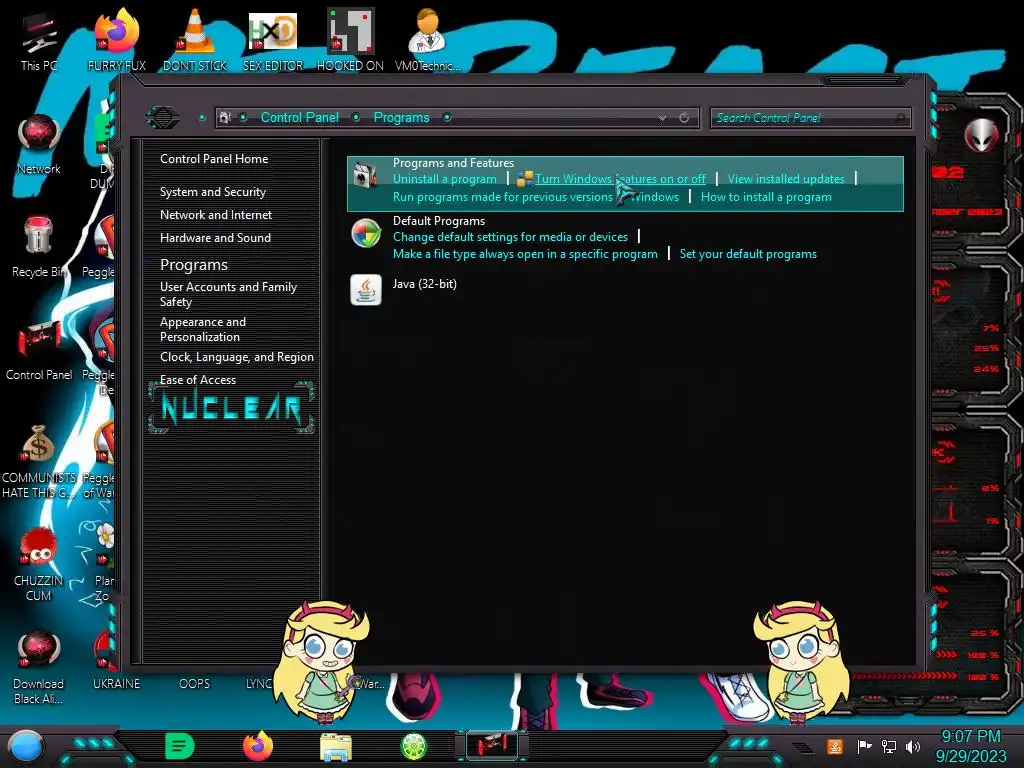Click Set your default programs link
This screenshot has height=768, width=1024.
(x=748, y=254)
